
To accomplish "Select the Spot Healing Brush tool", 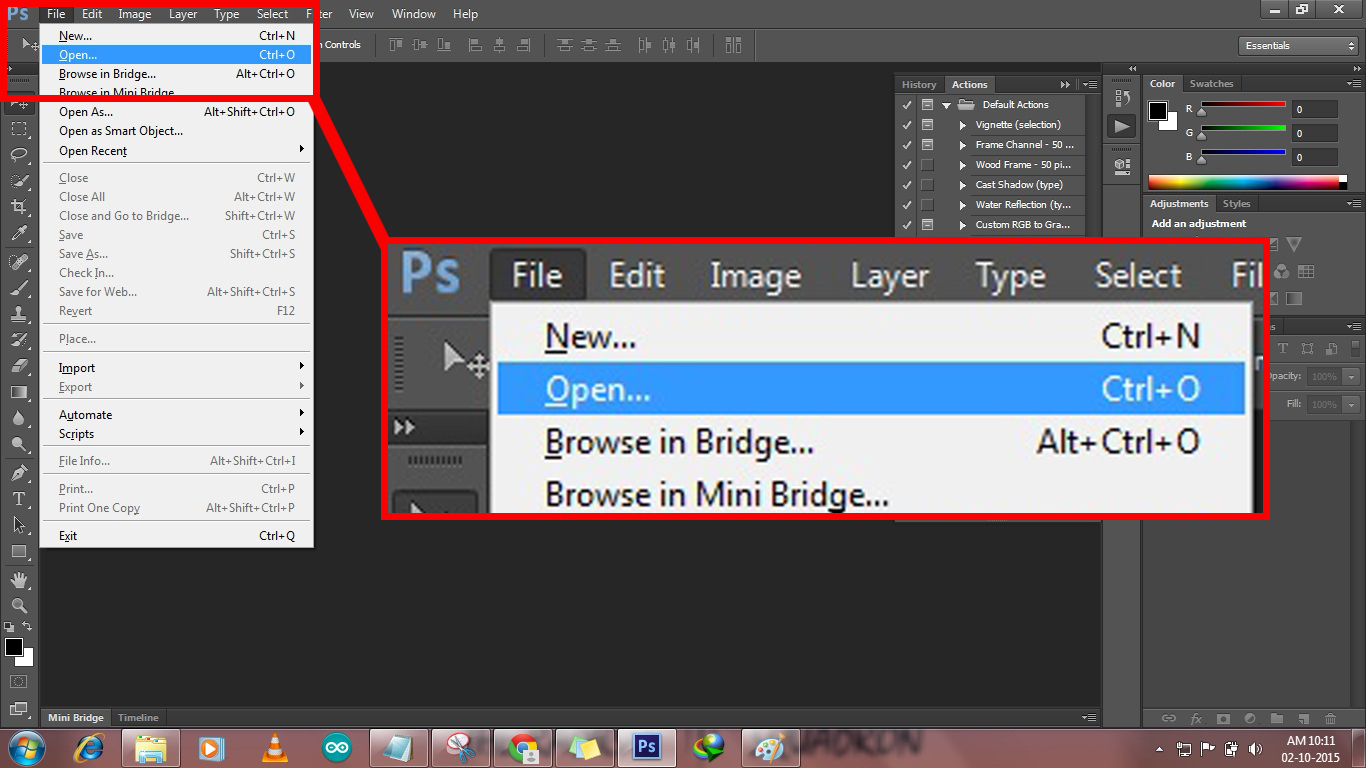I will click(x=19, y=262).
